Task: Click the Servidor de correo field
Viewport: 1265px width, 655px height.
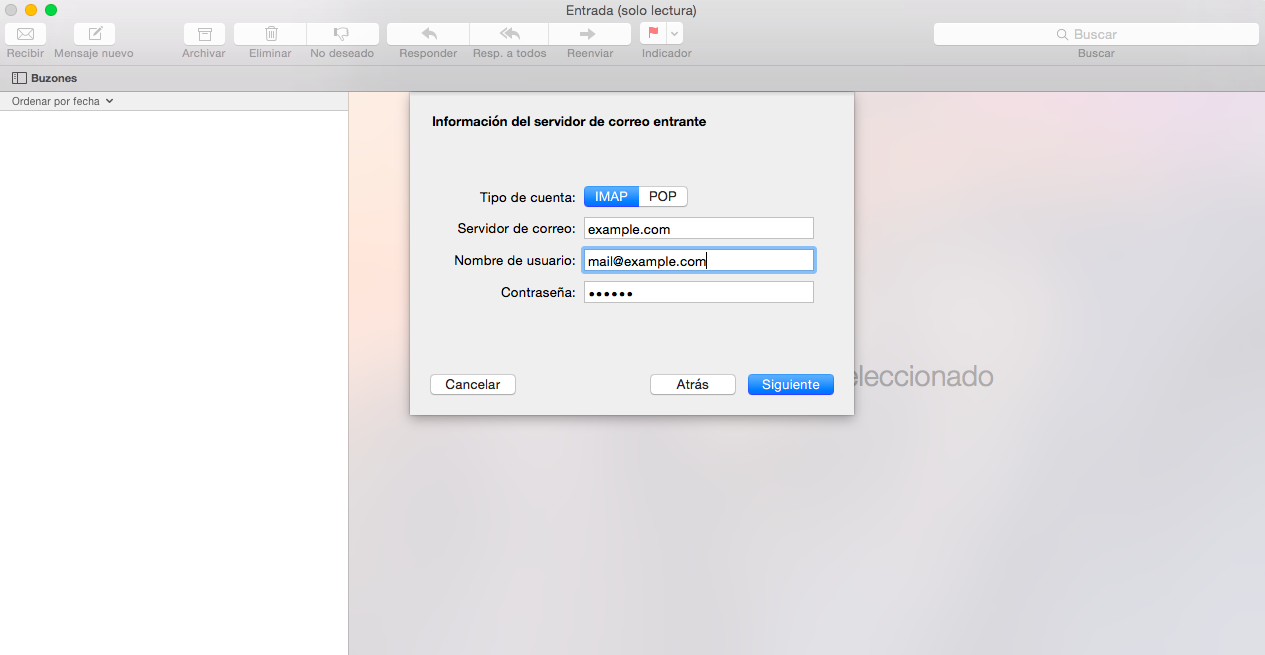Action: click(699, 229)
